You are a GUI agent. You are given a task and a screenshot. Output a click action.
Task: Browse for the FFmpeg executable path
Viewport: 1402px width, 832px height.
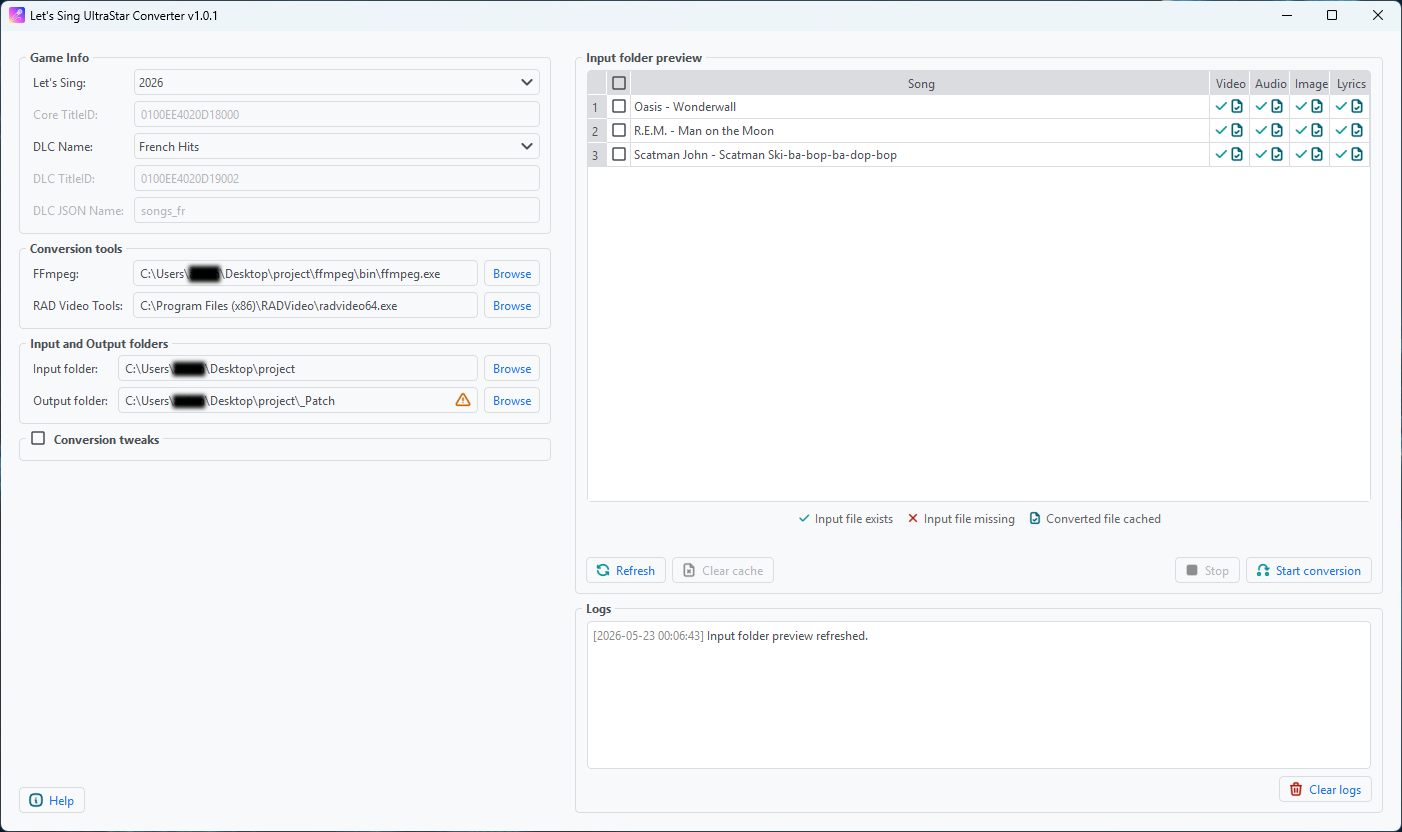[x=512, y=273]
